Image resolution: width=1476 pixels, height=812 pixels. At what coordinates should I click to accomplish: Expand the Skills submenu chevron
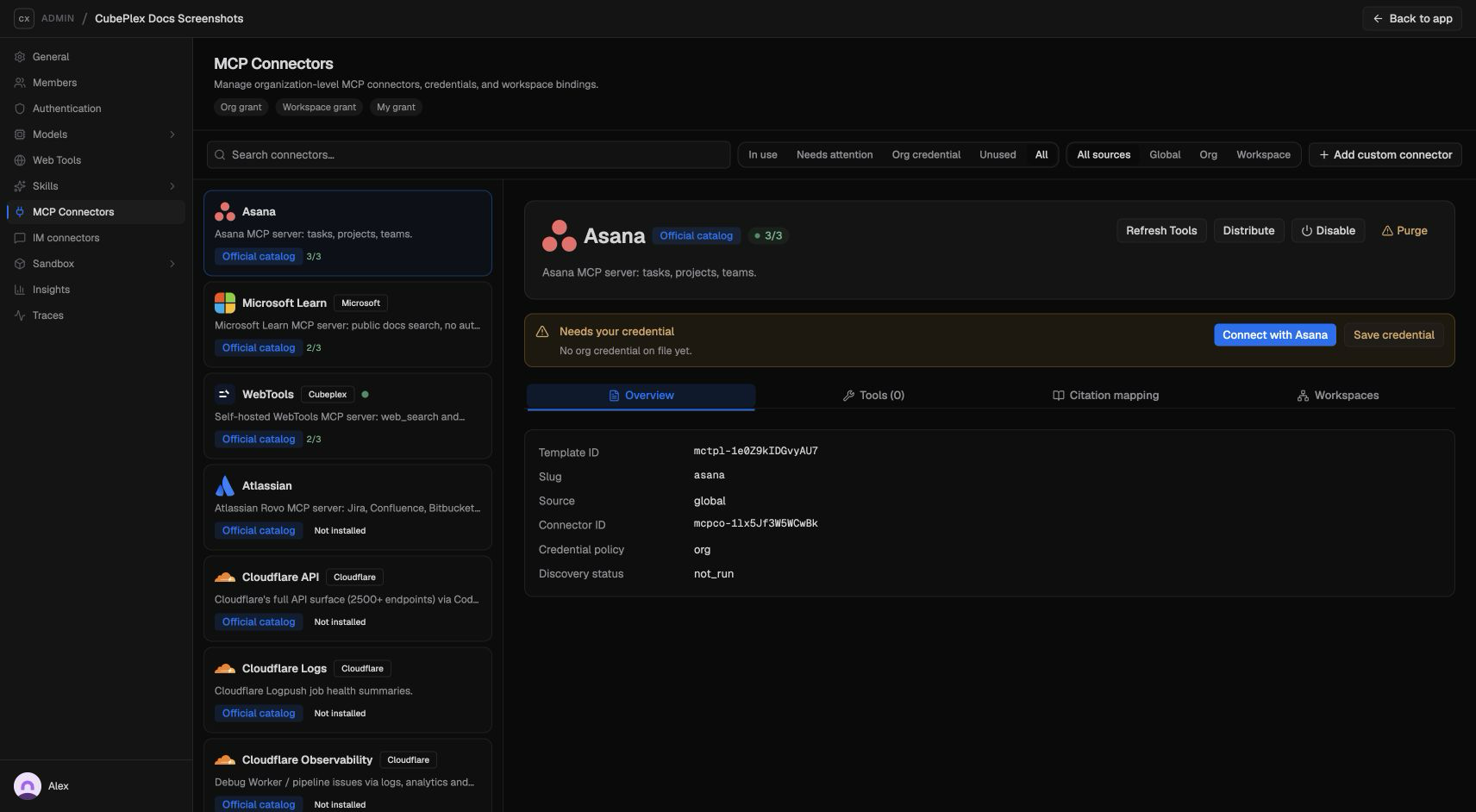(x=172, y=186)
